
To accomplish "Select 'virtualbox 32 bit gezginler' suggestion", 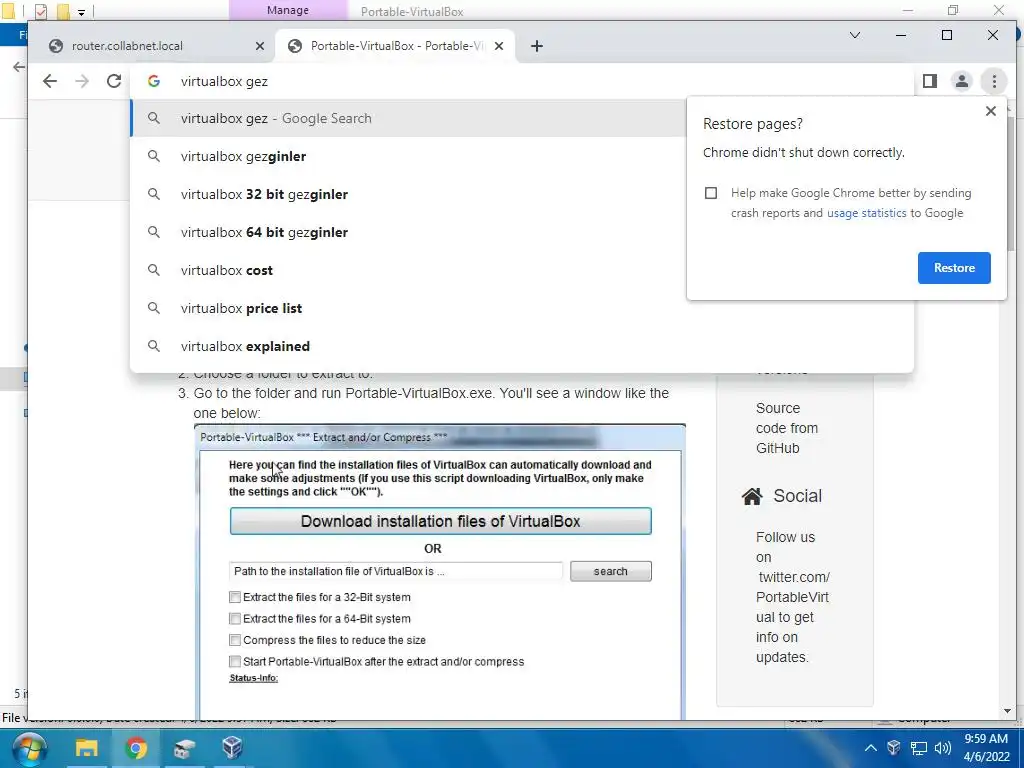I will pos(408,194).
